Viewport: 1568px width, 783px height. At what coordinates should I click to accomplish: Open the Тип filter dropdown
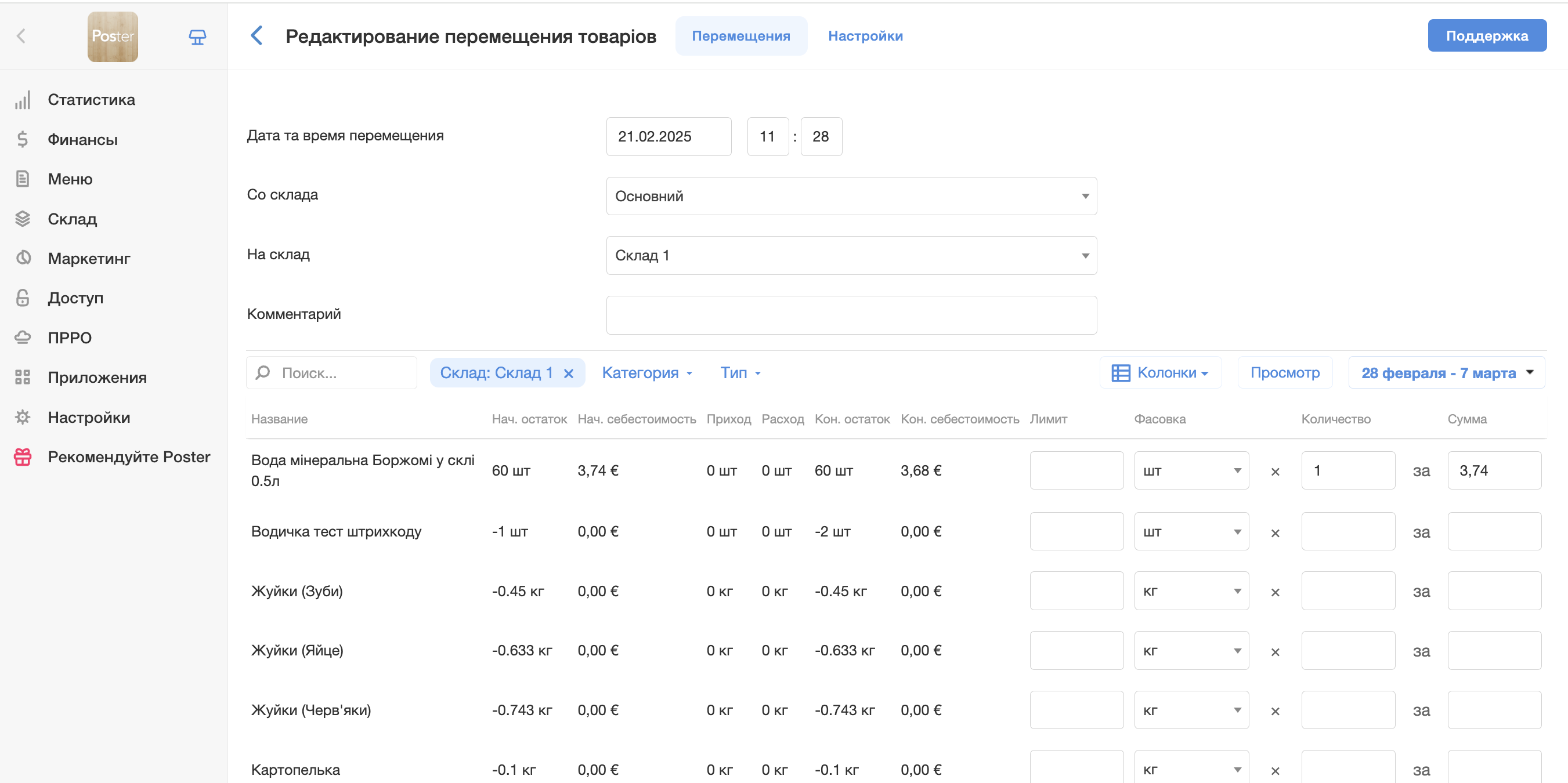pos(740,372)
